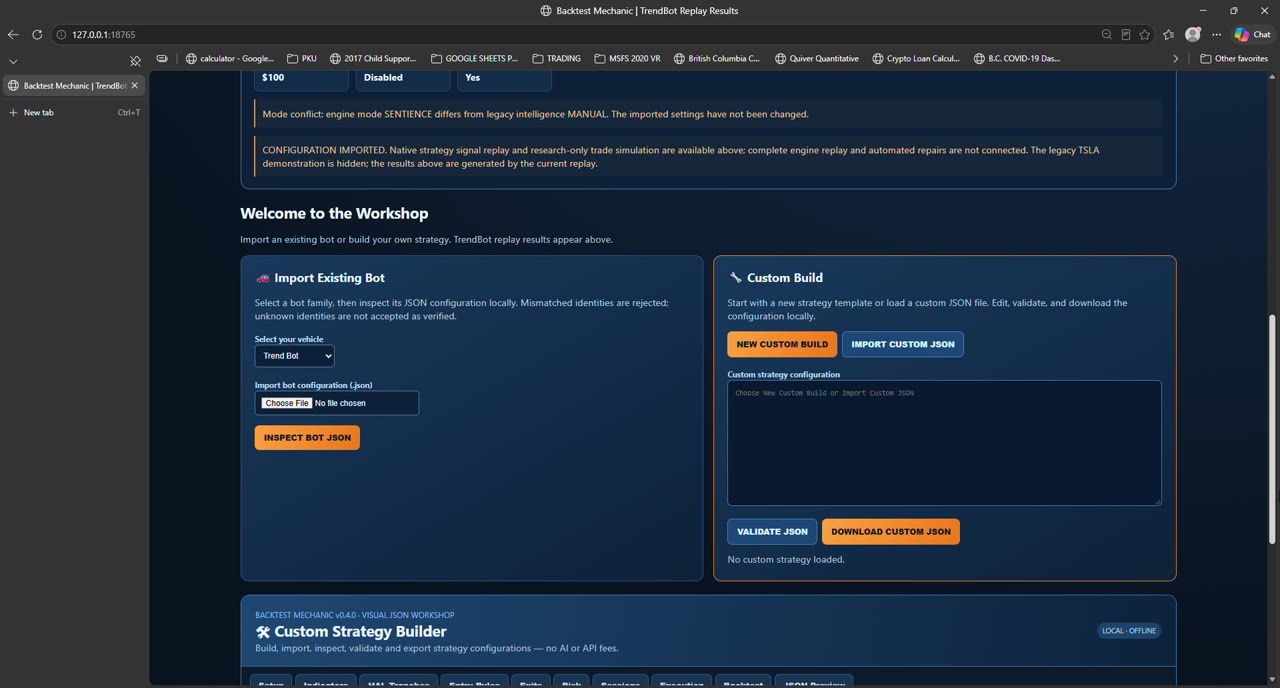Open the calculator - Google bookmark
This screenshot has width=1280, height=688.
[x=230, y=58]
